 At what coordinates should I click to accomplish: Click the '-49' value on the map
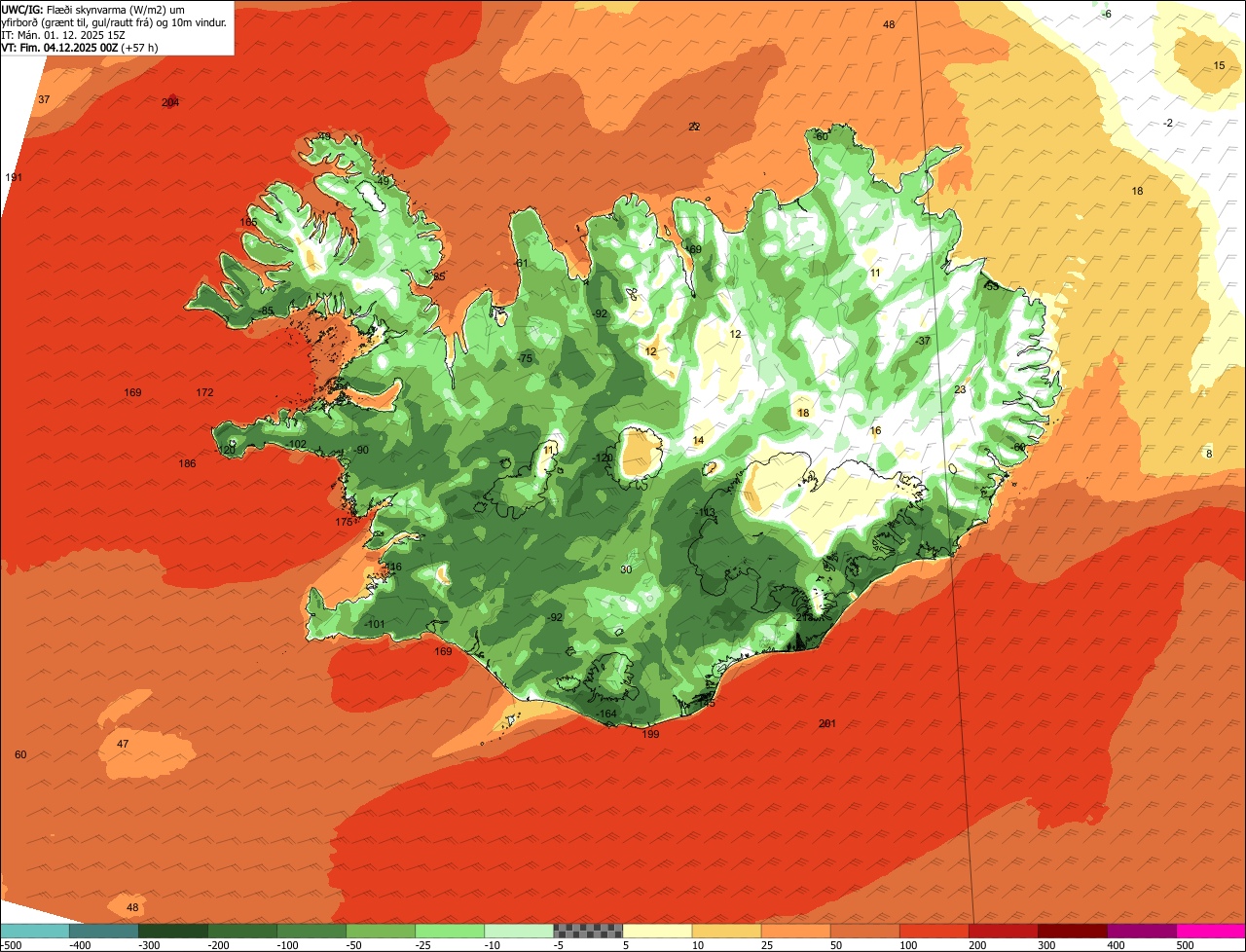click(382, 181)
